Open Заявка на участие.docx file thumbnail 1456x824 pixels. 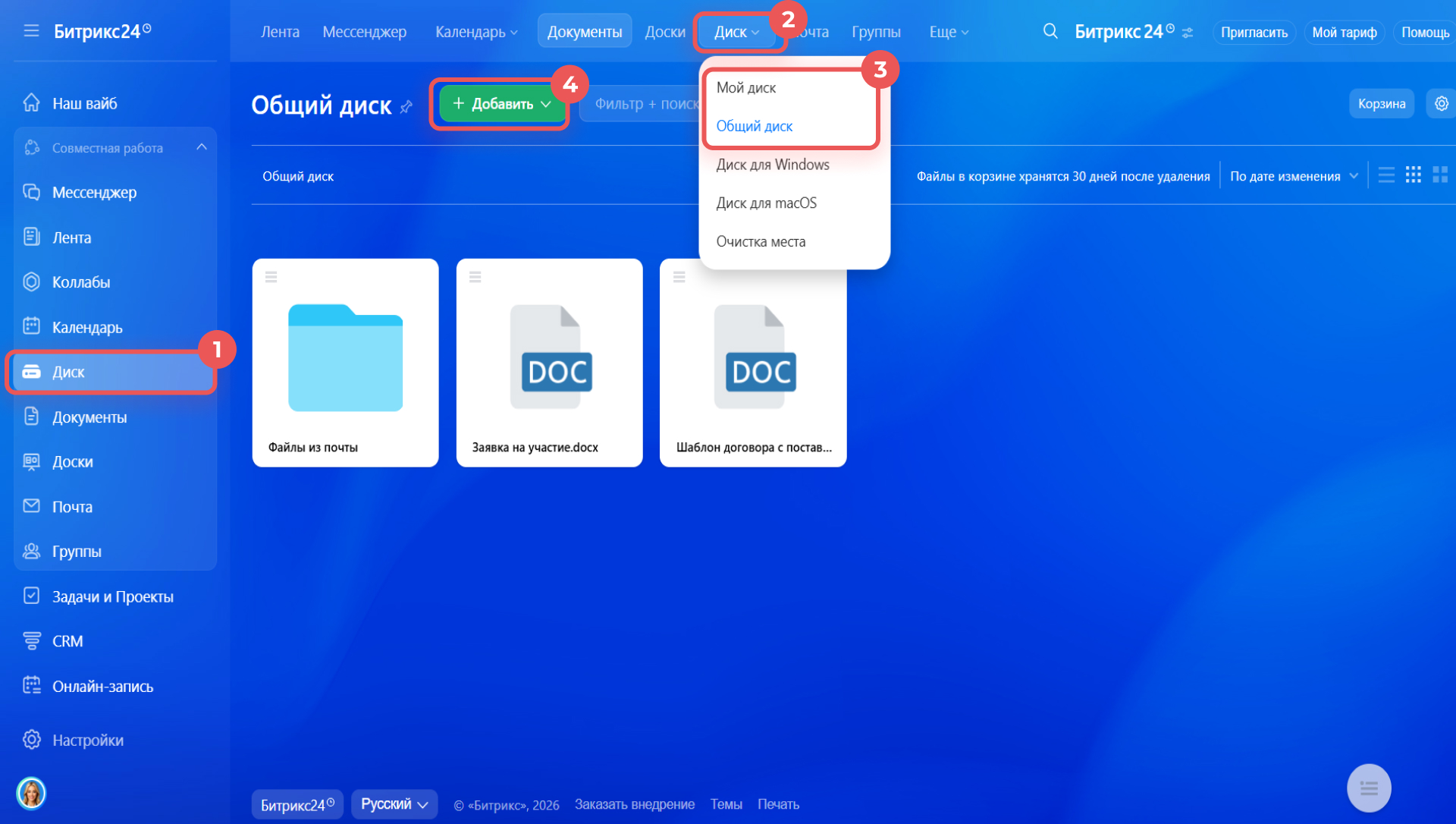(x=550, y=357)
